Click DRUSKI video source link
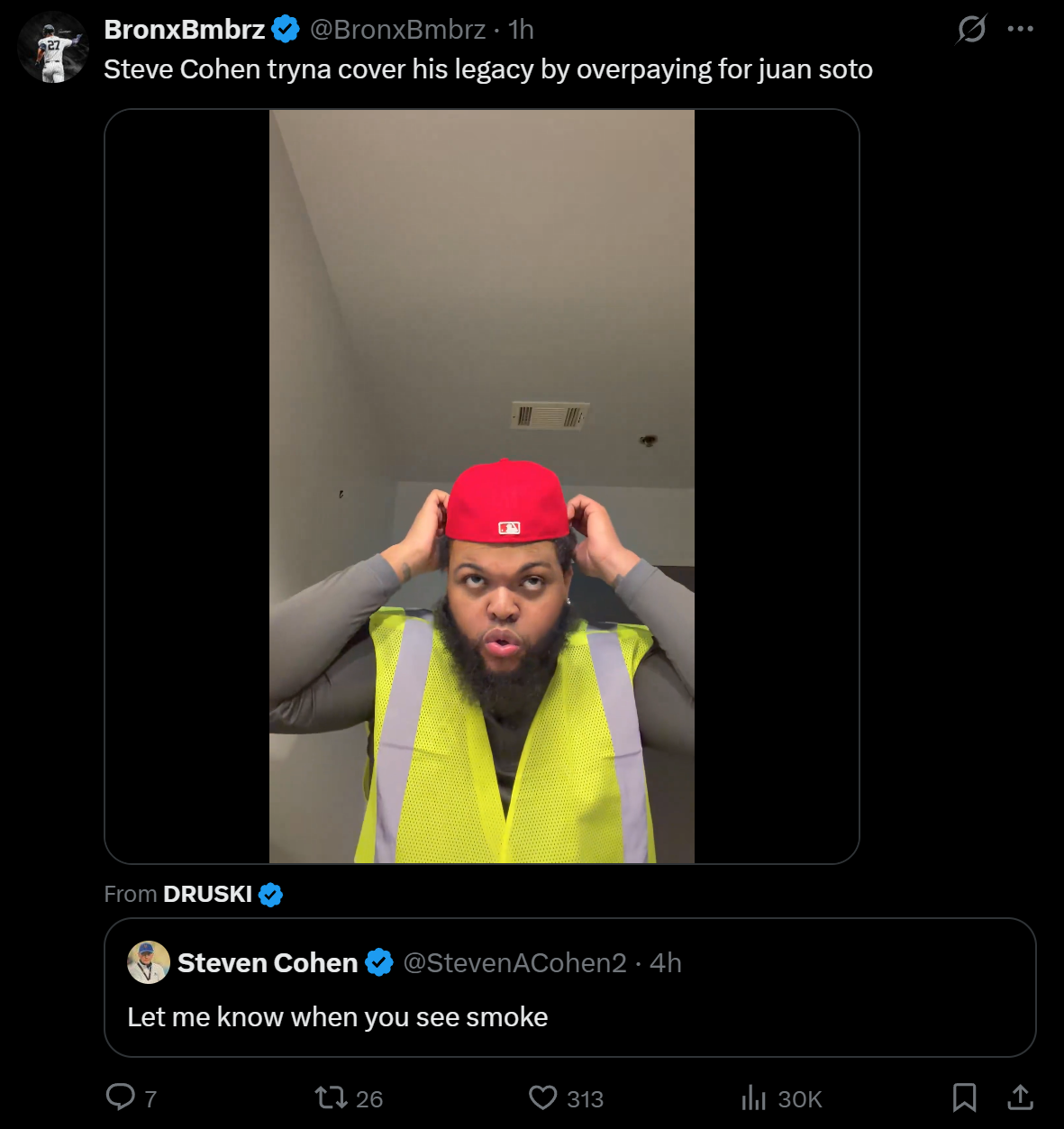This screenshot has width=1064, height=1129. tap(207, 894)
